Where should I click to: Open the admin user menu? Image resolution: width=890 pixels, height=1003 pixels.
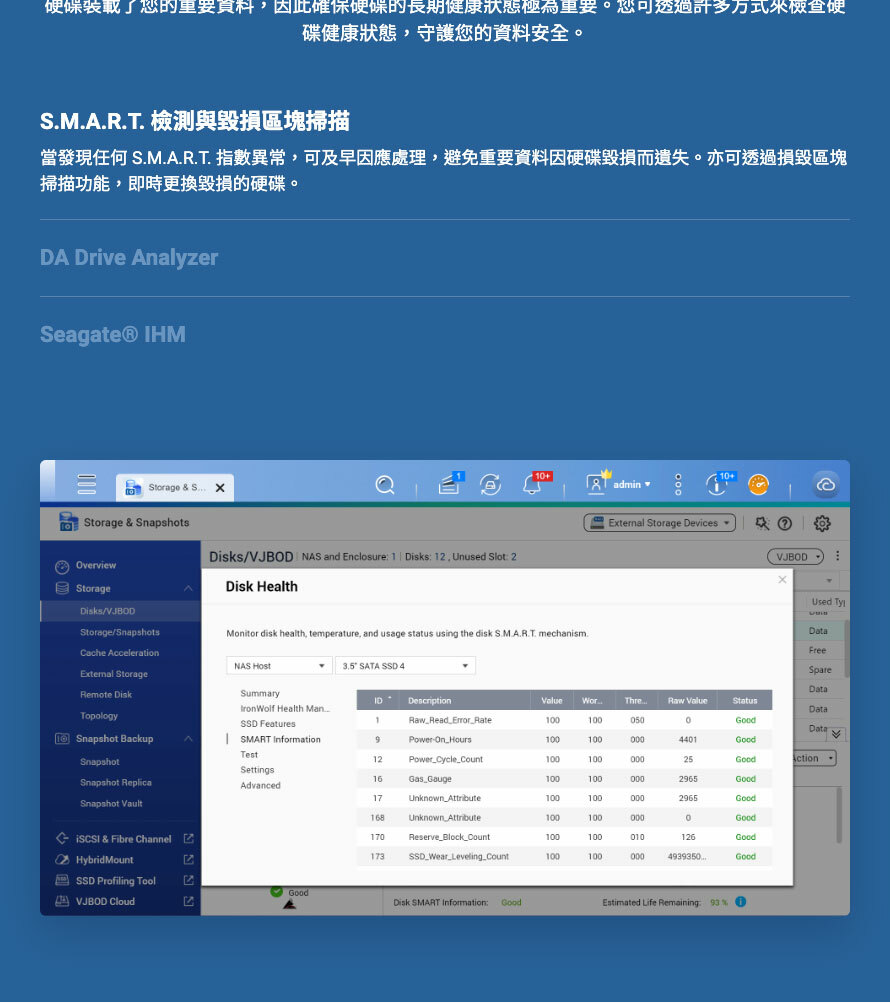point(618,484)
